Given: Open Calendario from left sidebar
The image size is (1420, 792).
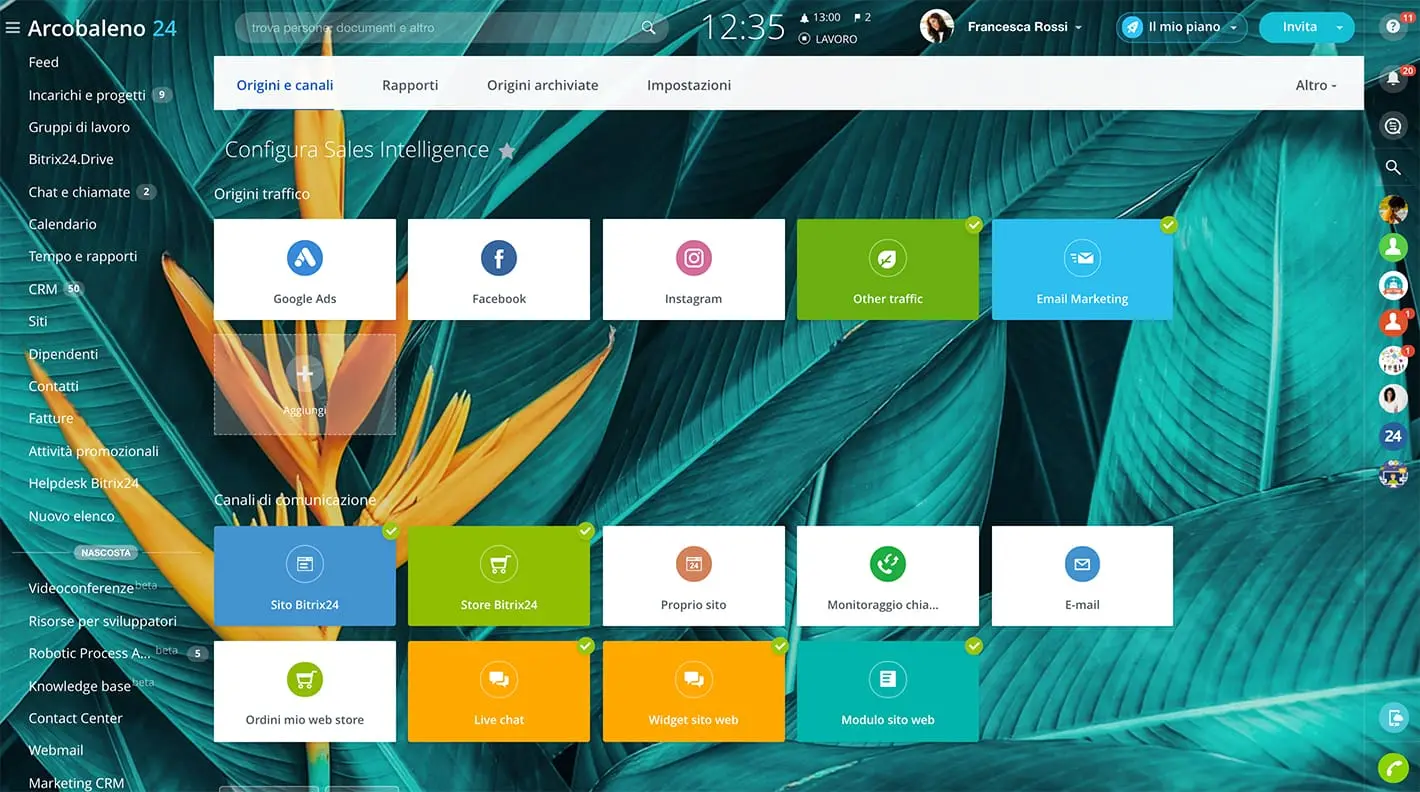Looking at the screenshot, I should click(x=62, y=224).
